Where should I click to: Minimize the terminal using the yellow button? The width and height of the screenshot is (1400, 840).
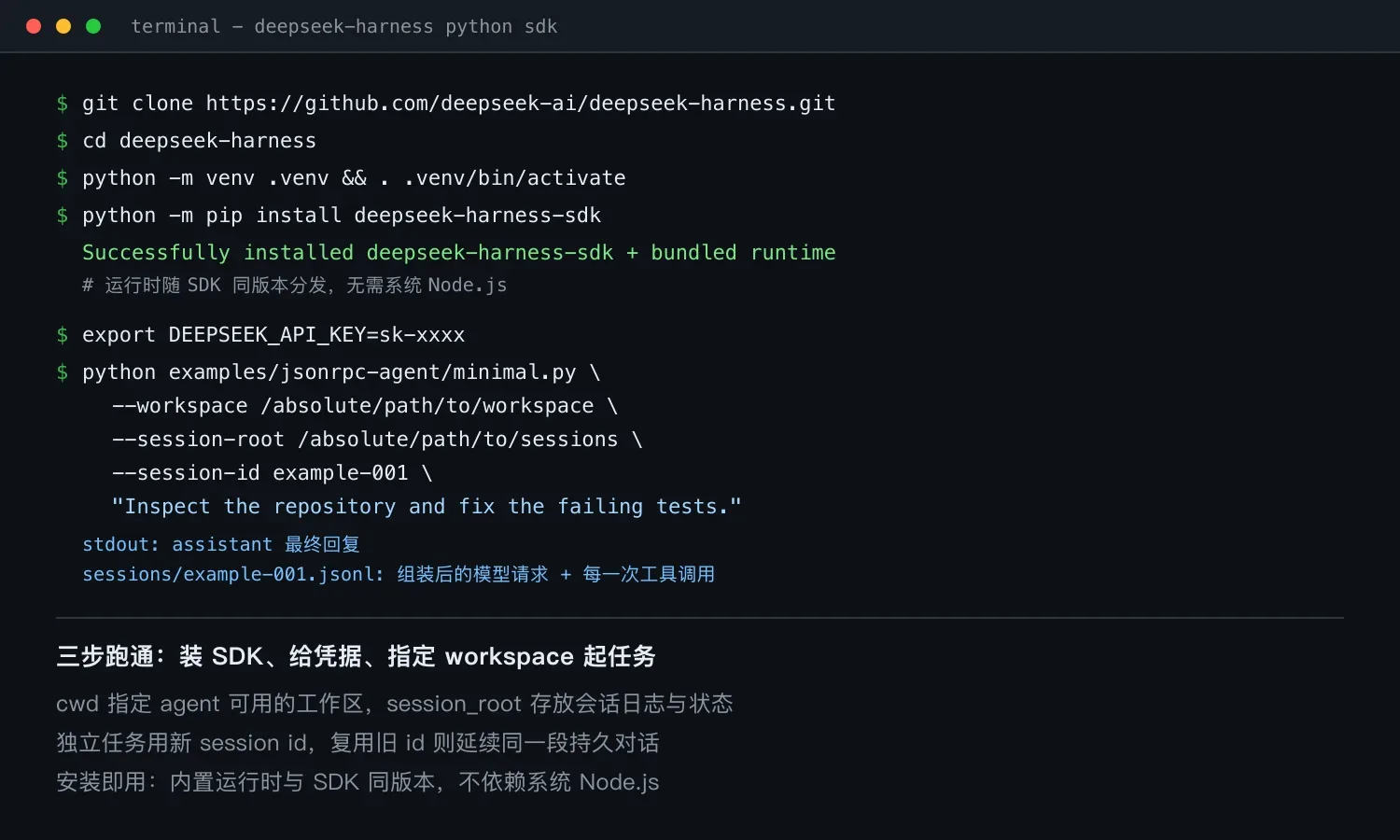[x=63, y=26]
